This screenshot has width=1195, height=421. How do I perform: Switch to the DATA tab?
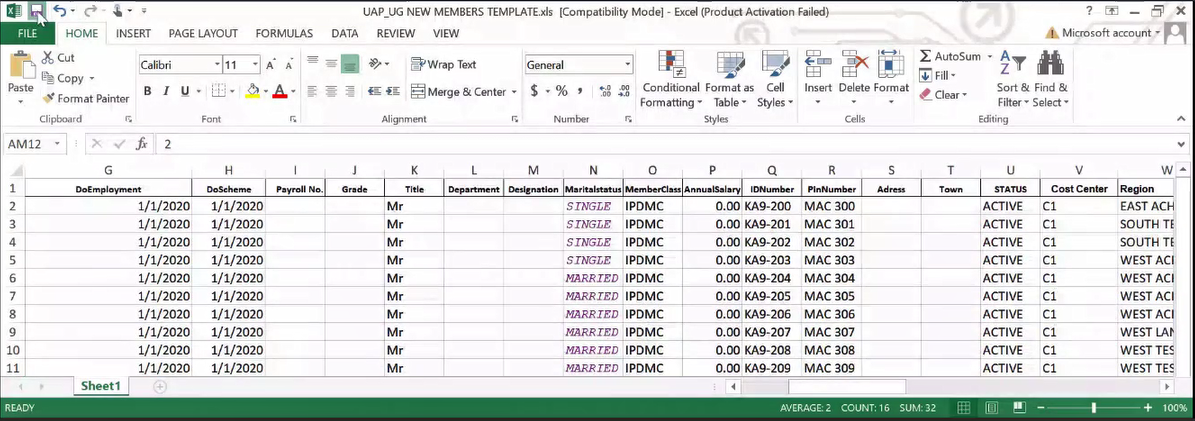pyautogui.click(x=344, y=34)
